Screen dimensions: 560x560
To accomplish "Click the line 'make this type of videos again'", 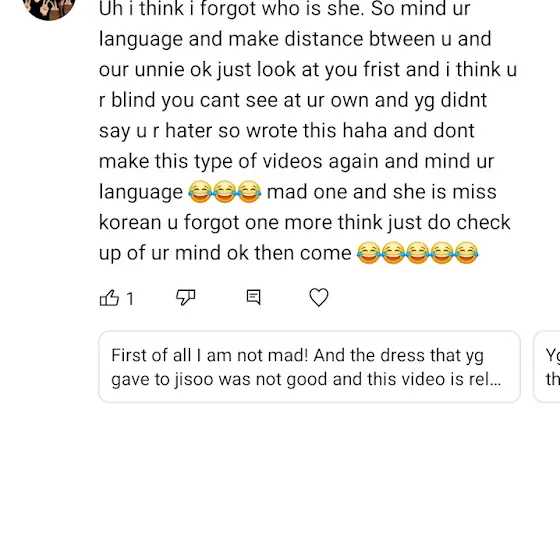I will click(x=296, y=161).
